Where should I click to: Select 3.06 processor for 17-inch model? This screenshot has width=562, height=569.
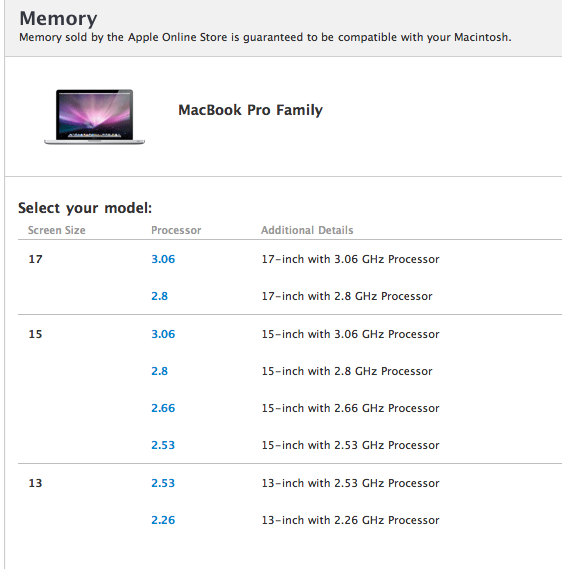[x=163, y=259]
